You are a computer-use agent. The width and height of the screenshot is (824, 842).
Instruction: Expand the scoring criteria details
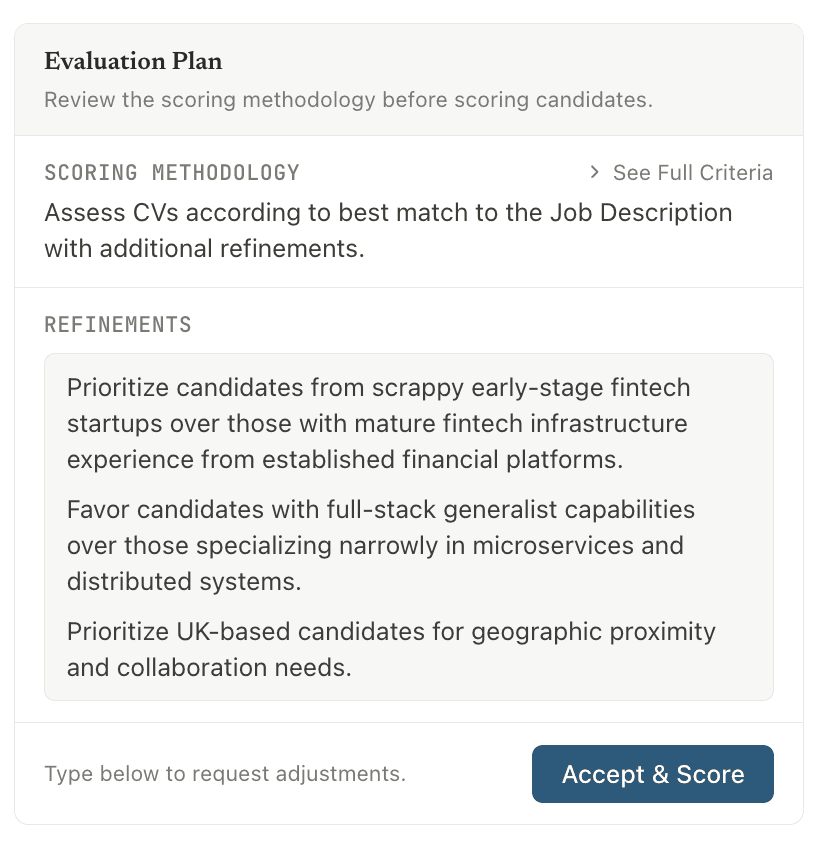(692, 172)
